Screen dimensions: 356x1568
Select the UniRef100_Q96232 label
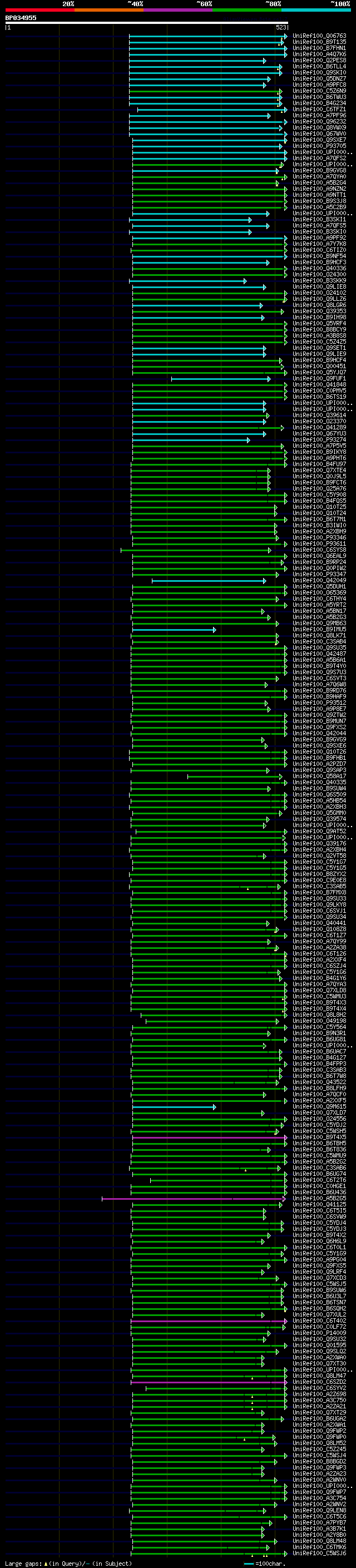(x=319, y=122)
